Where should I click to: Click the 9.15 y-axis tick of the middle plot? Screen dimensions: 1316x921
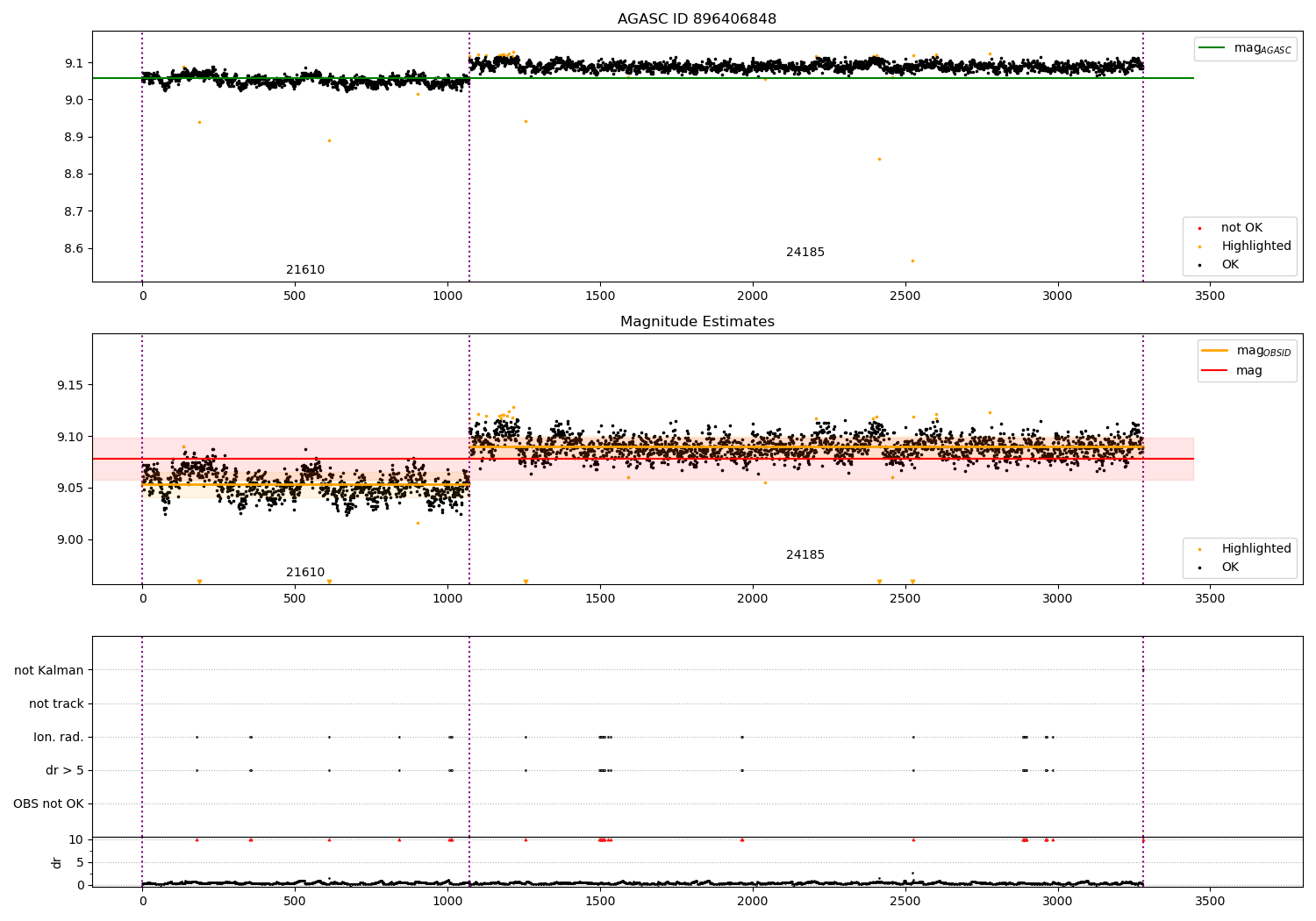71,385
